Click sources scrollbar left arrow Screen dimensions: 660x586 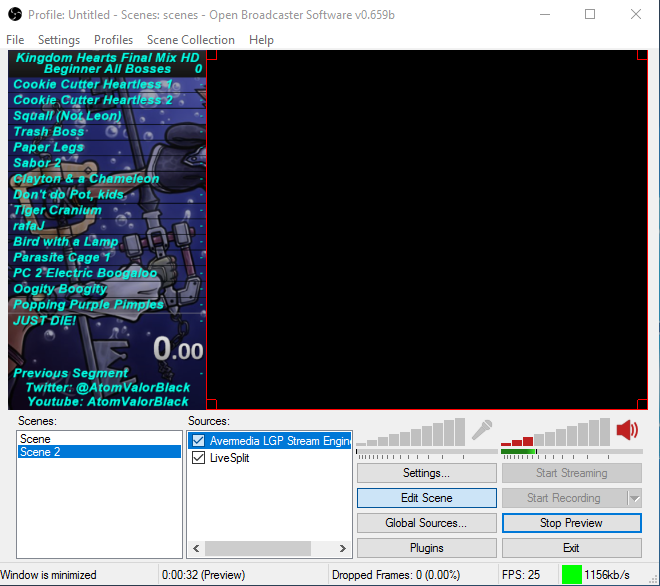196,548
